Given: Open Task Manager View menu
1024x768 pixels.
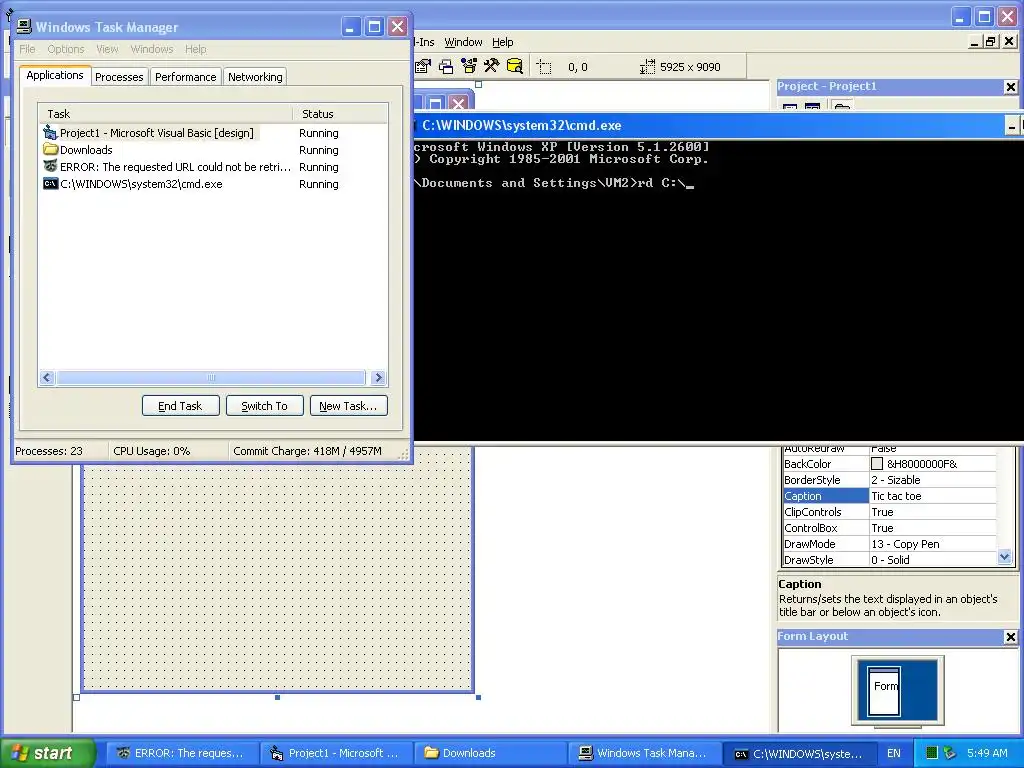Looking at the screenshot, I should [107, 49].
